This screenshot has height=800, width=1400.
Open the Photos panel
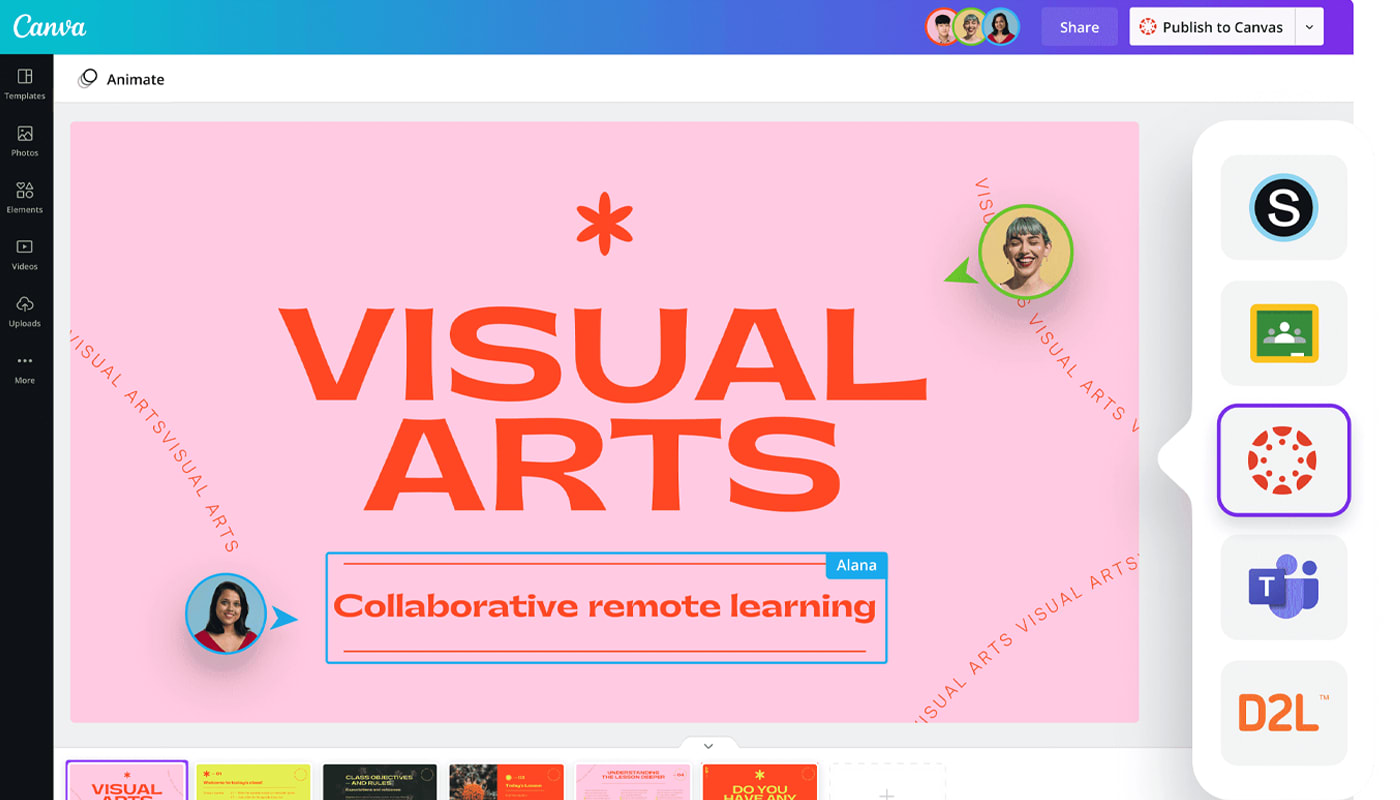coord(25,141)
